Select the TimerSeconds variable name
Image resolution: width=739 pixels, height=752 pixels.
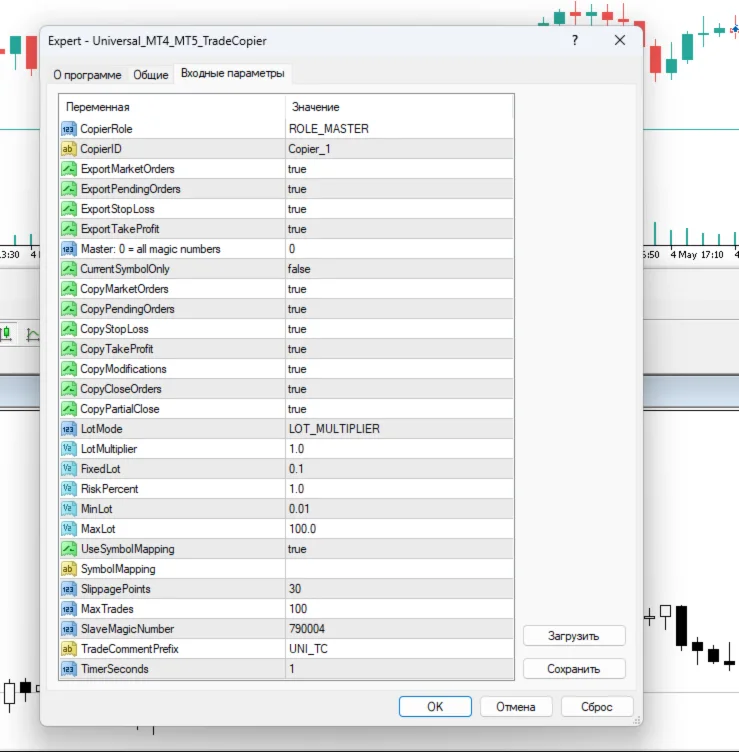(115, 669)
